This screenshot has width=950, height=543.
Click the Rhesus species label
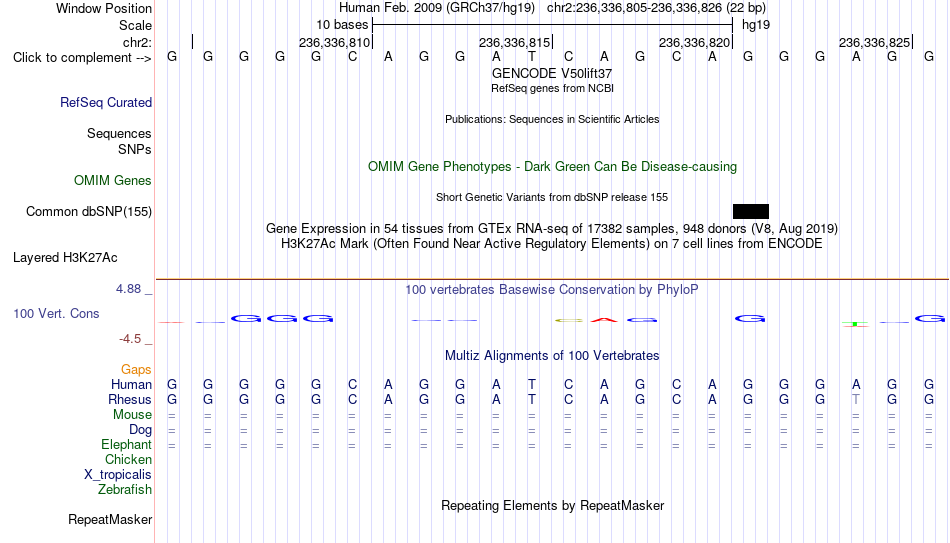[130, 399]
